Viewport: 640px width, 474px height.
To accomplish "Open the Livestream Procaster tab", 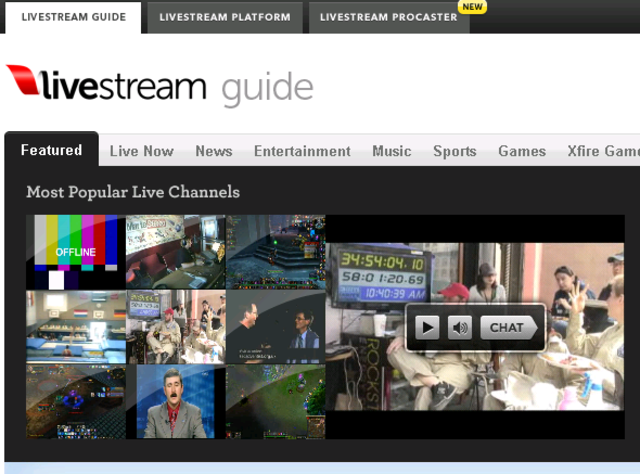I will coord(389,17).
